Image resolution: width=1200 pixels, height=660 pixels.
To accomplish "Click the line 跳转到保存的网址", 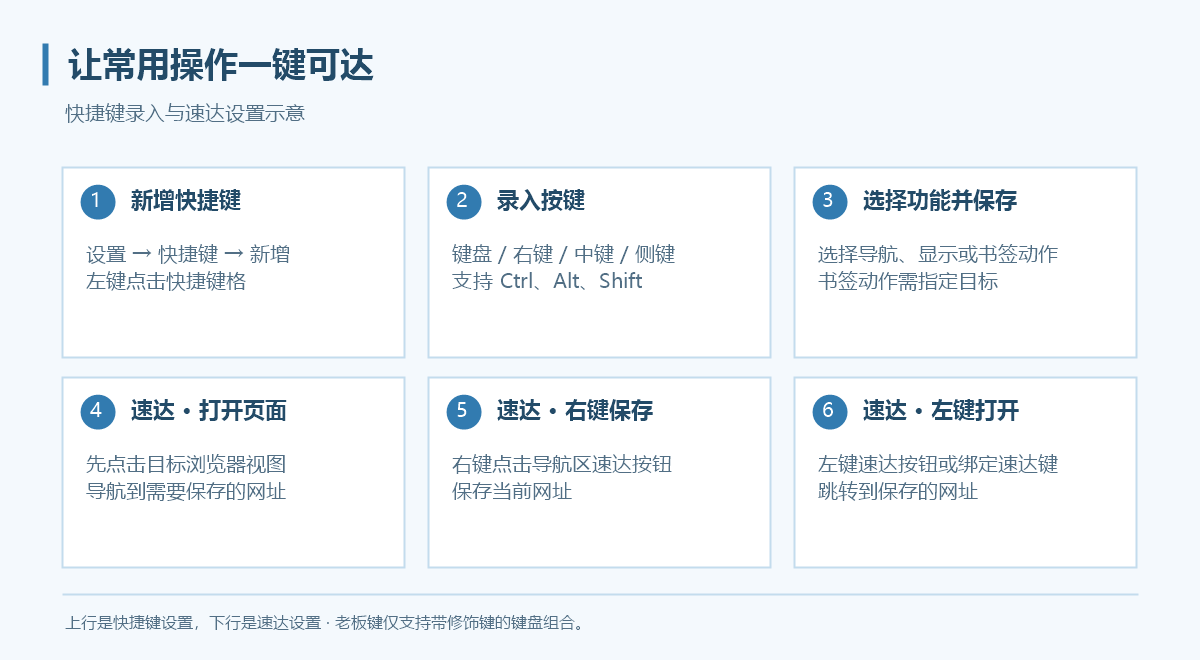I will pos(898,491).
